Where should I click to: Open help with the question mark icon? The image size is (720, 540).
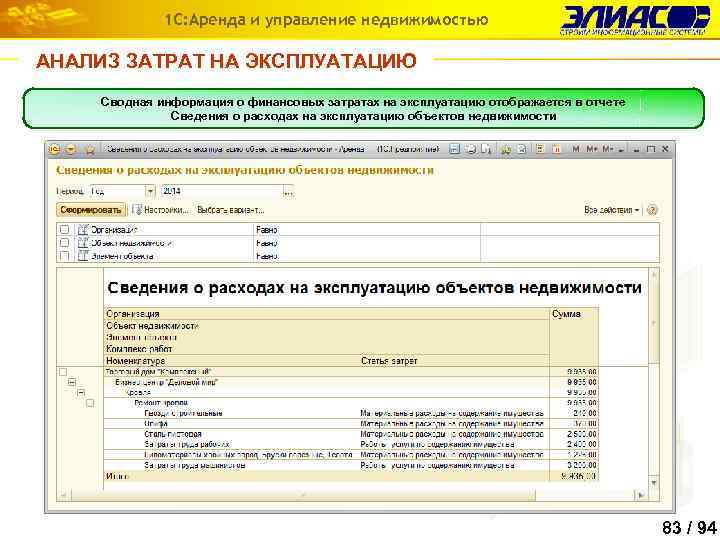652,210
